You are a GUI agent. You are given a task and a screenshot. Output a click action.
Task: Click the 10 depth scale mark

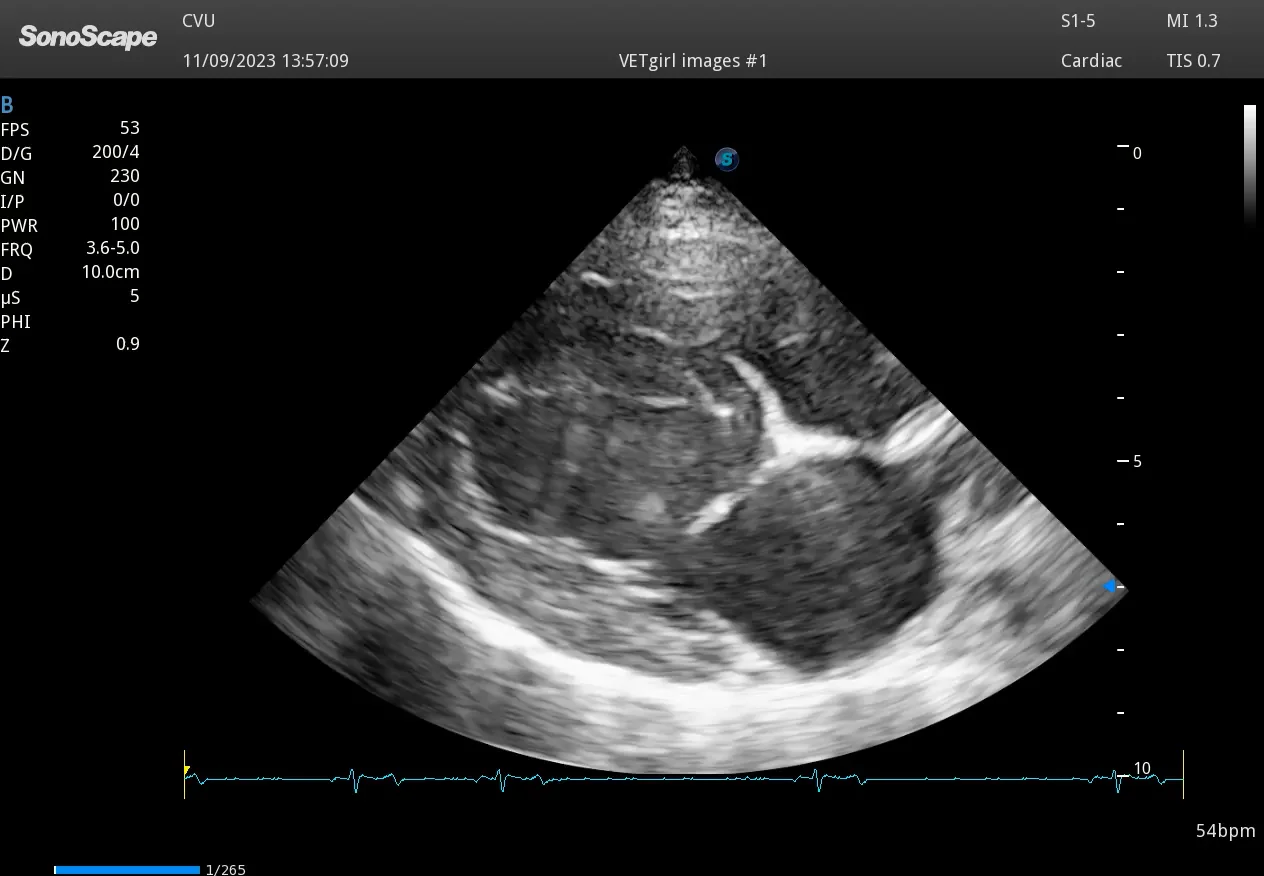tap(1142, 769)
